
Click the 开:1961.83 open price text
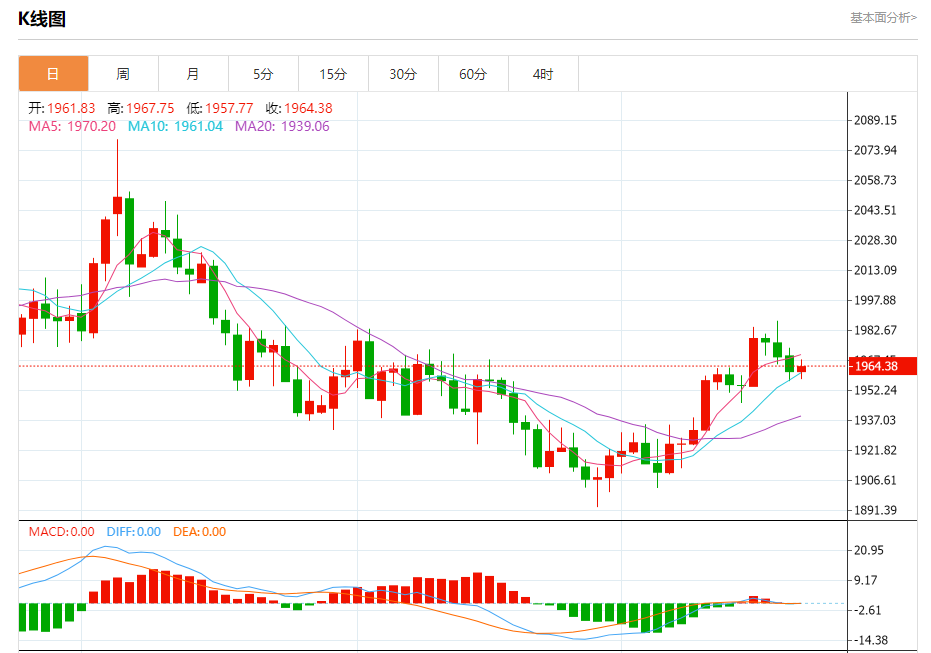click(x=62, y=108)
